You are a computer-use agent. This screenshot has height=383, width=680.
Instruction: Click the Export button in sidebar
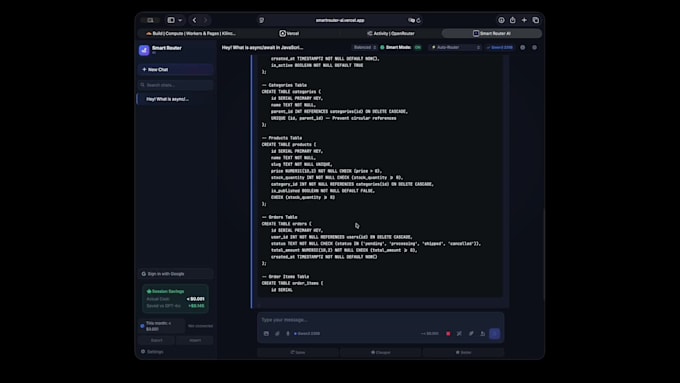(x=157, y=340)
